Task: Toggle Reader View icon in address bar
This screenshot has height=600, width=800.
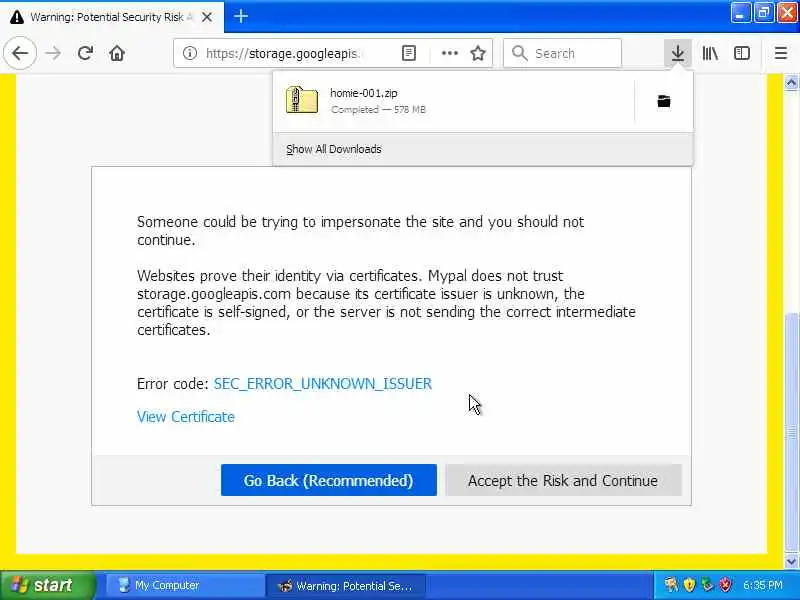Action: tap(409, 53)
